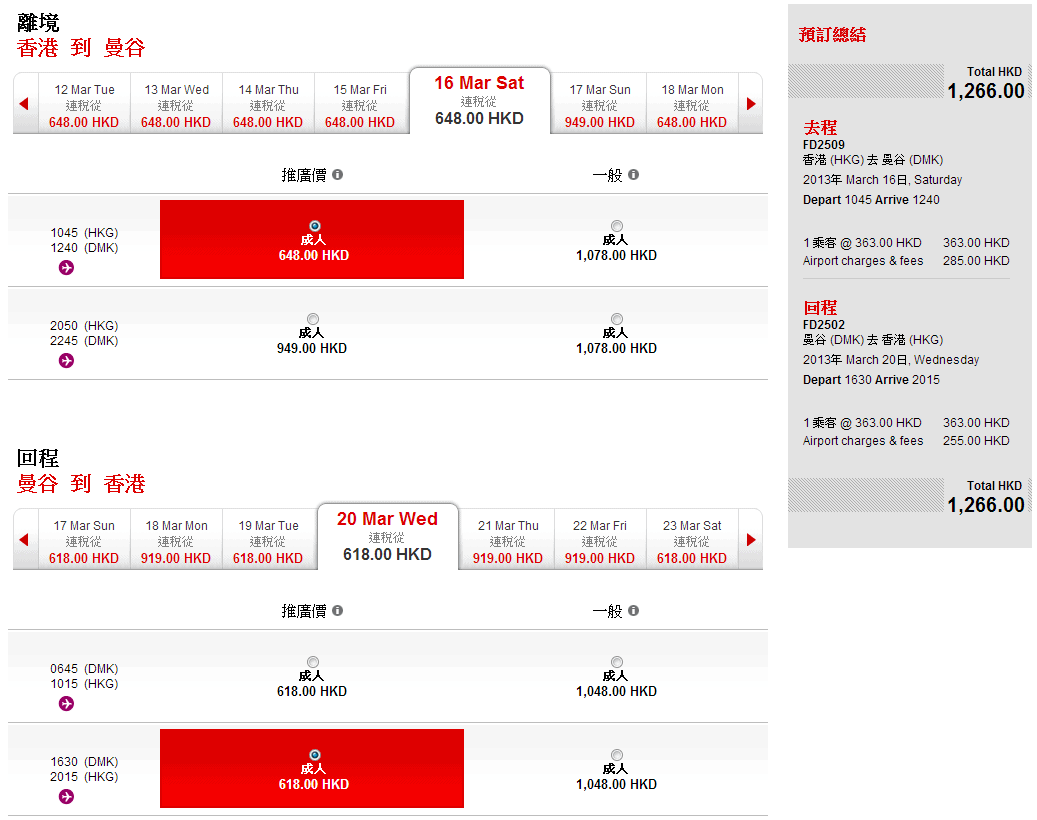Show later return dates with right arrow
1037x820 pixels.
pos(751,540)
